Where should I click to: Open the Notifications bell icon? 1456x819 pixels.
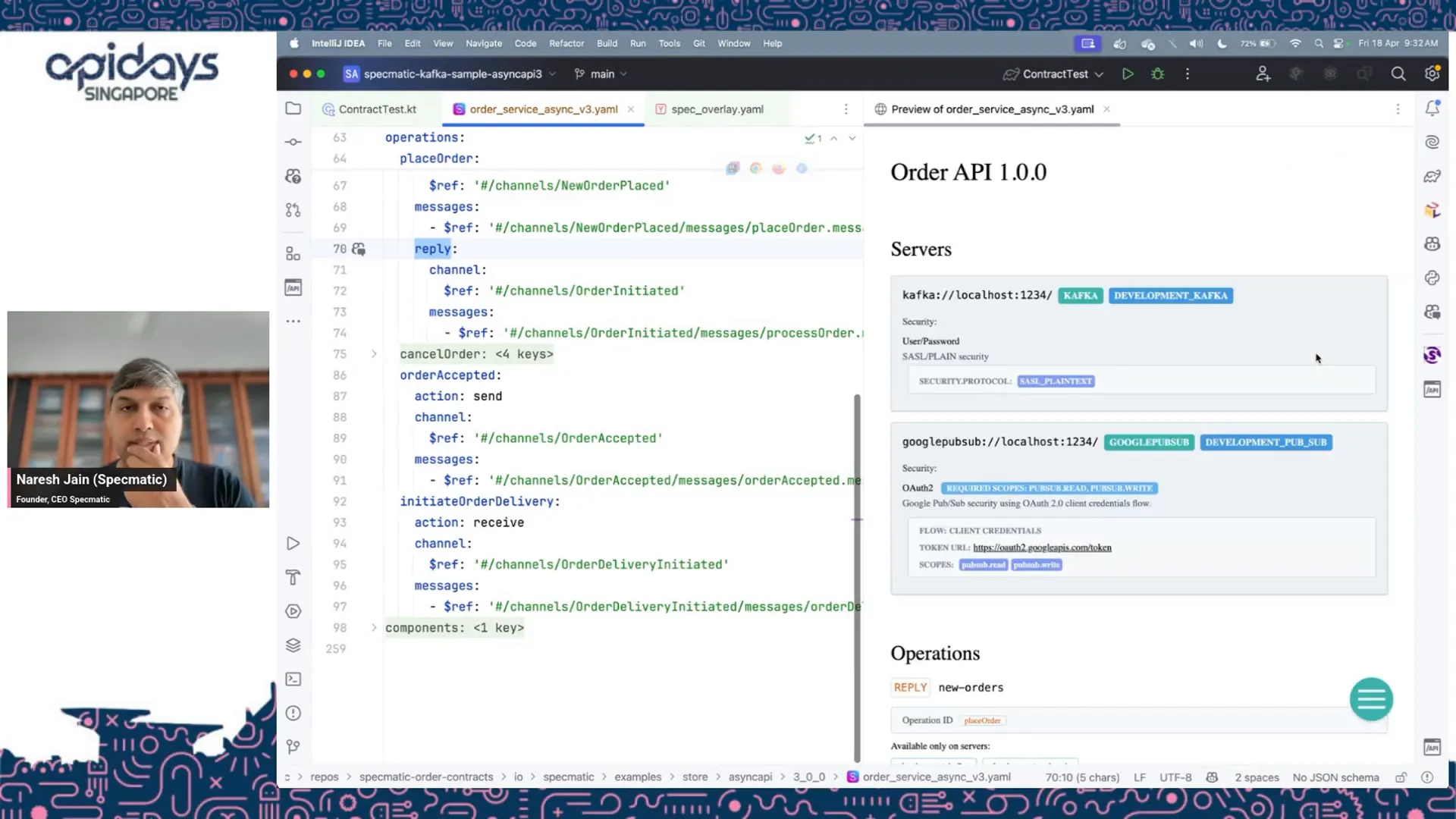coord(1432,108)
